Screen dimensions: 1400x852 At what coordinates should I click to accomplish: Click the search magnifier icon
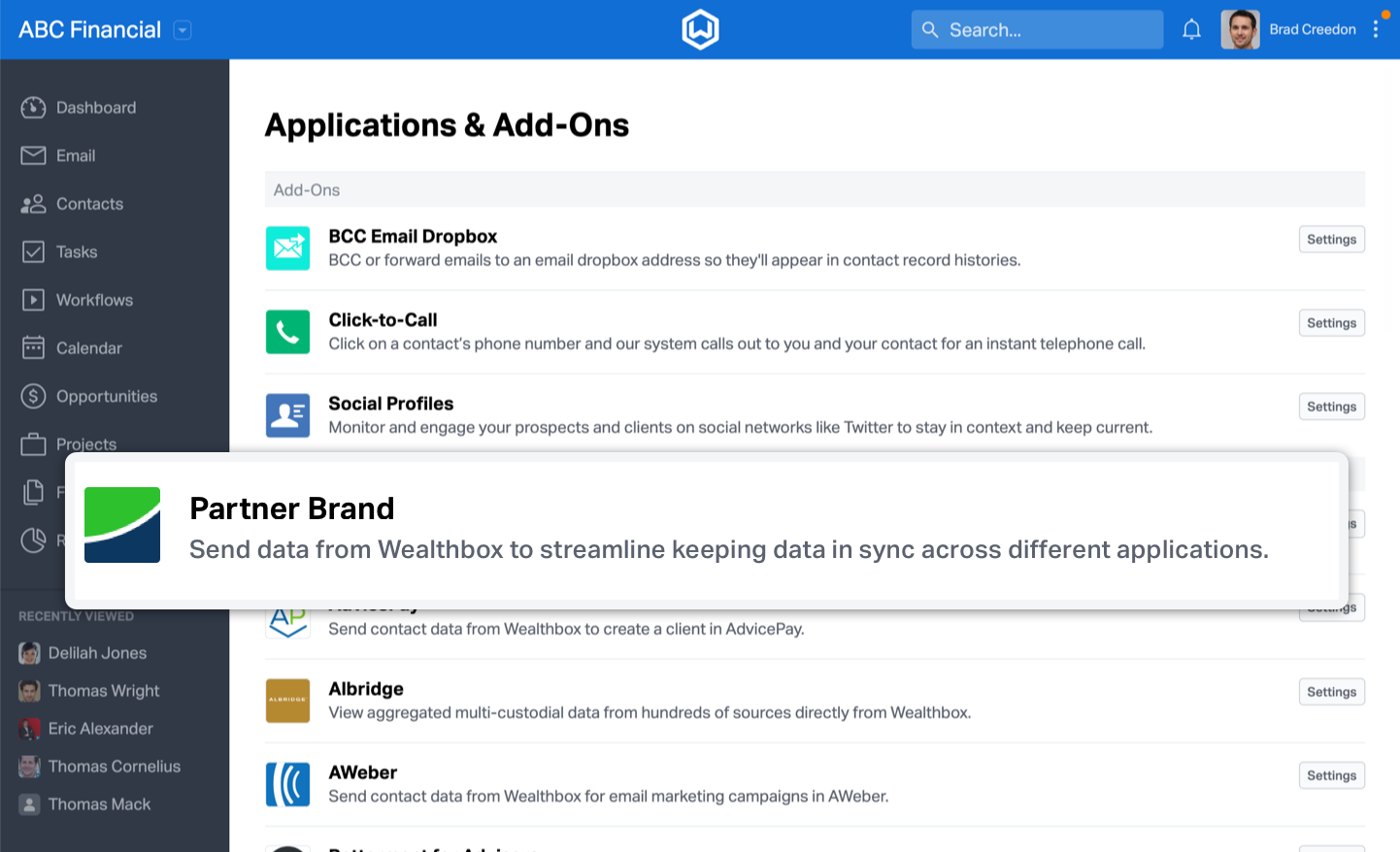(930, 30)
